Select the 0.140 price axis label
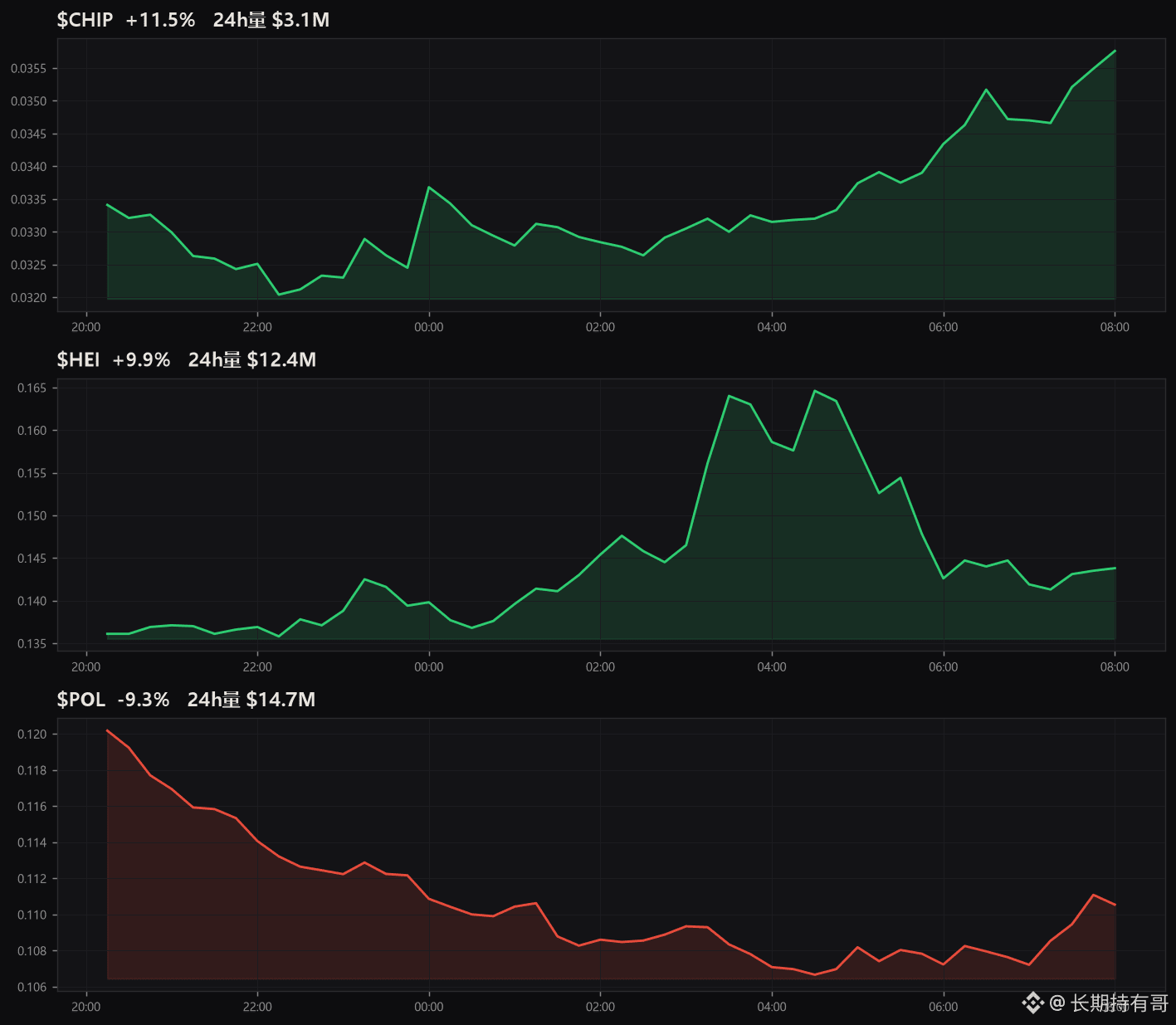Viewport: 1176px width, 1025px height. [32, 602]
